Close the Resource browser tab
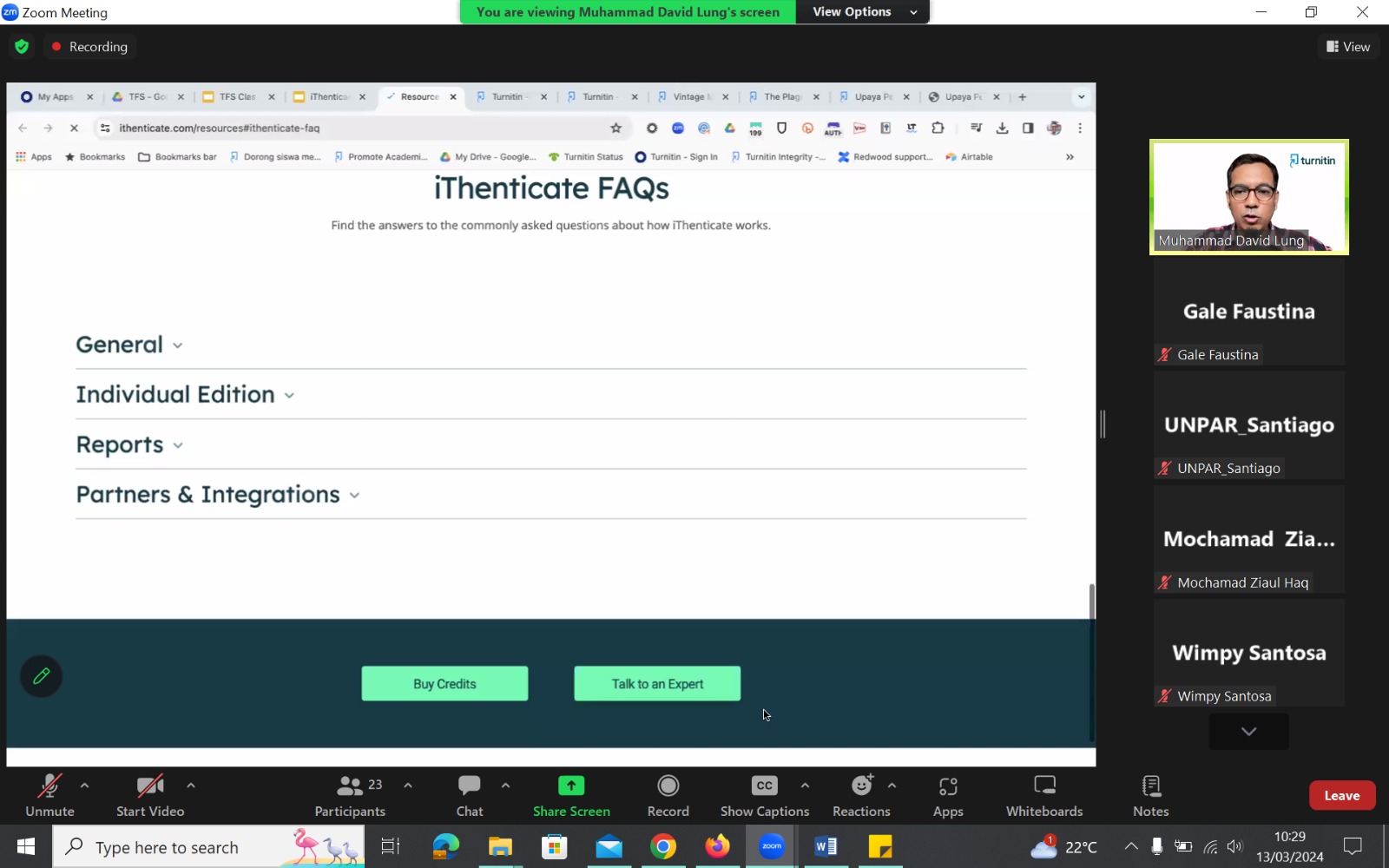This screenshot has width=1389, height=868. point(453,97)
